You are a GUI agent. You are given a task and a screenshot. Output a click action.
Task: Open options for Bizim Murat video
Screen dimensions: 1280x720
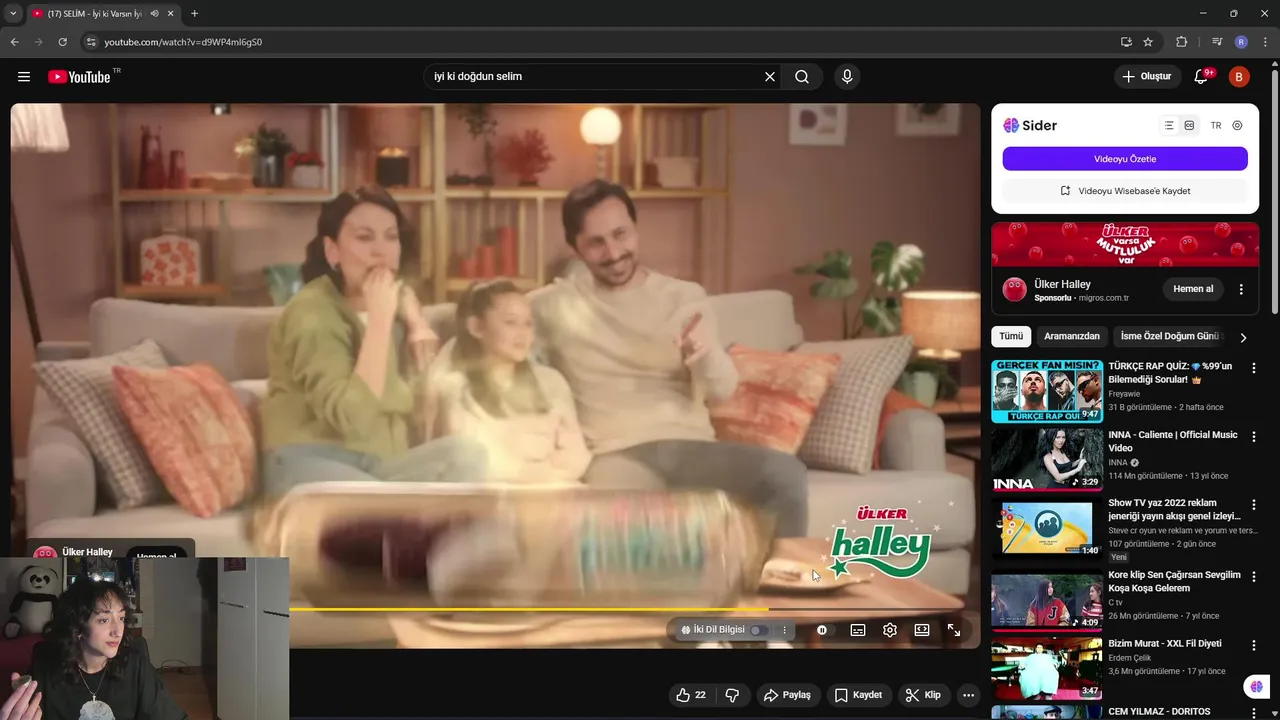point(1254,646)
